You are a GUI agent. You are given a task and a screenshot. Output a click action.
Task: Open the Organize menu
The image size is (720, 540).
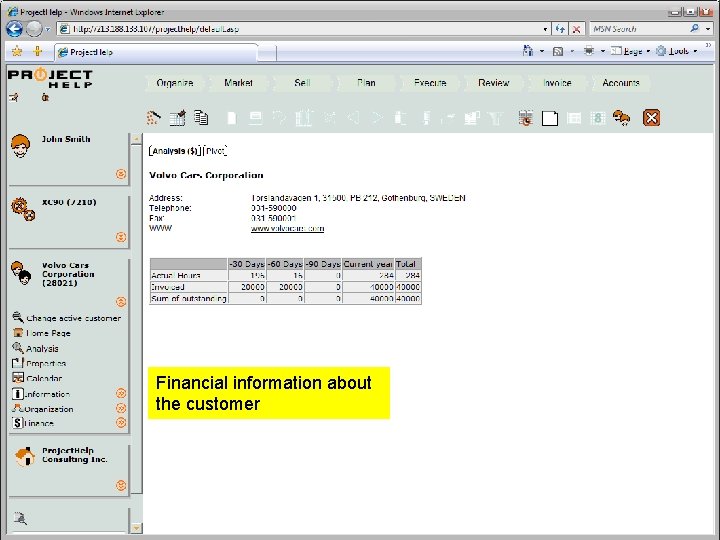(174, 83)
